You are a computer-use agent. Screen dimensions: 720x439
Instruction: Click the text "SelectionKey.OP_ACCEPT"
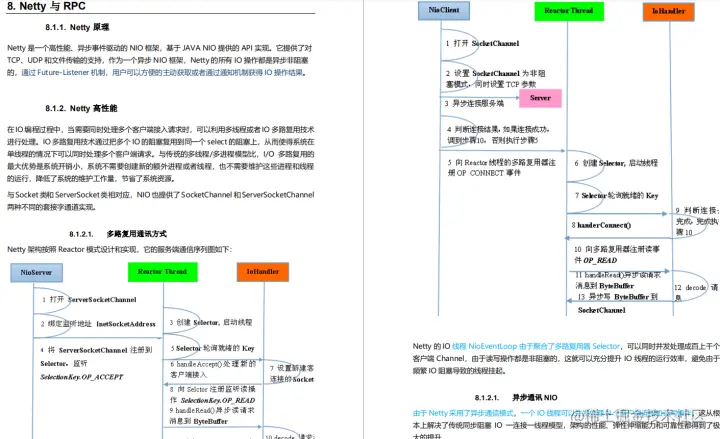coord(82,377)
